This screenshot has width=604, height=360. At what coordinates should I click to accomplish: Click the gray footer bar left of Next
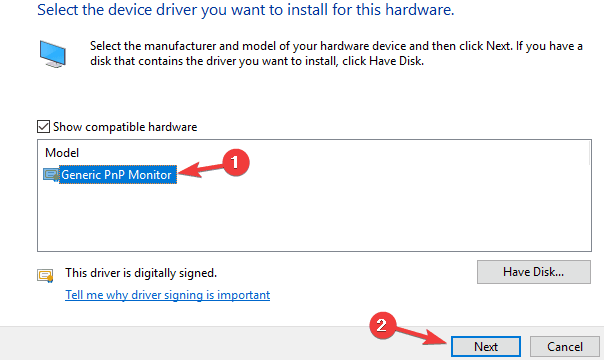point(185,344)
